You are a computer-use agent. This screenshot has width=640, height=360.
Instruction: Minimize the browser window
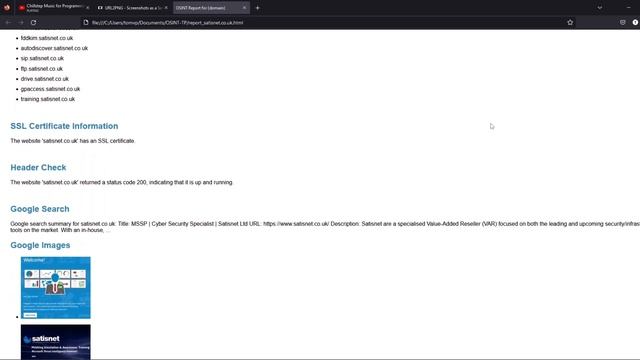tap(629, 8)
